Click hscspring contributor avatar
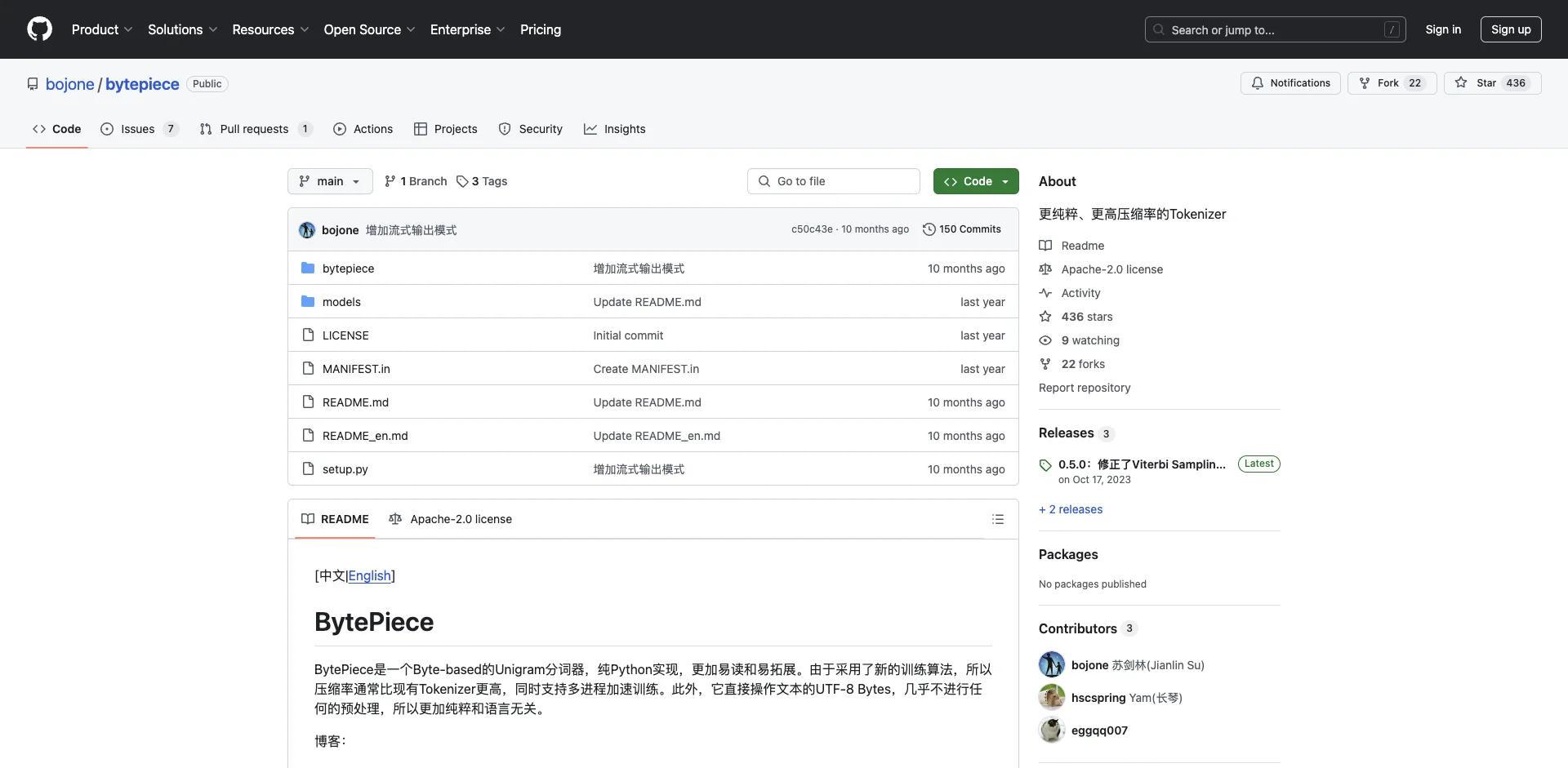Viewport: 1568px width, 768px height. [1052, 697]
